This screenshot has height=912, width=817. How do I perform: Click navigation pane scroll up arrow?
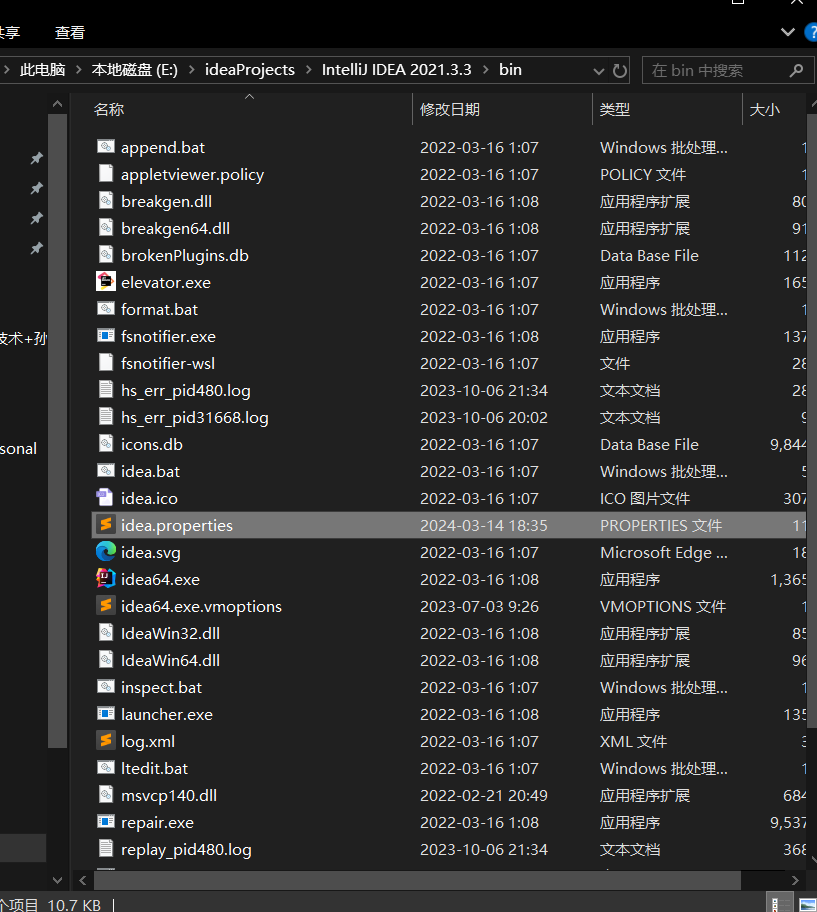pos(58,104)
